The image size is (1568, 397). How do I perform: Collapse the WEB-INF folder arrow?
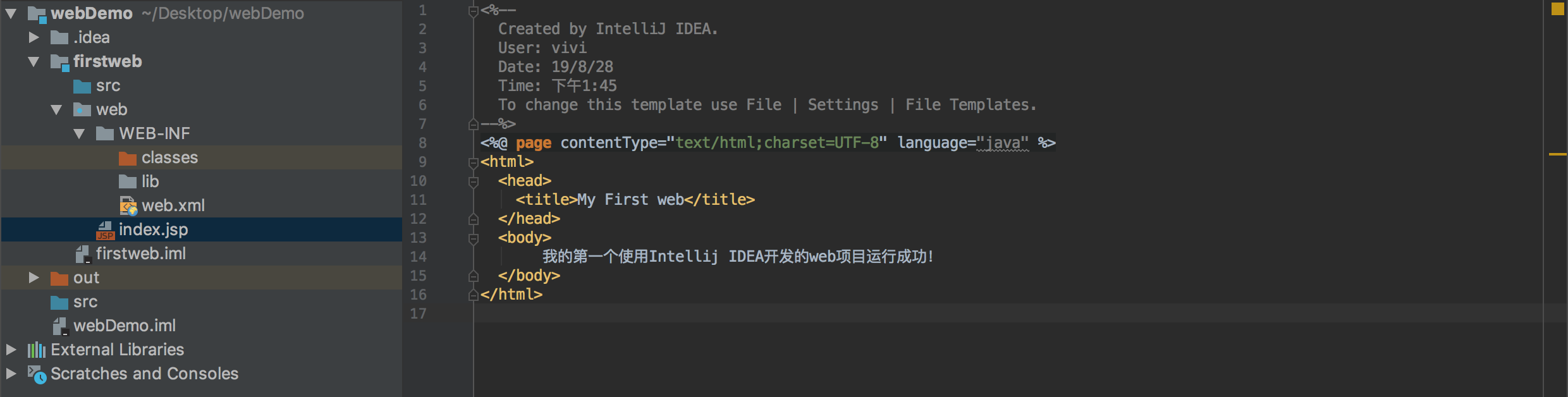pos(79,133)
